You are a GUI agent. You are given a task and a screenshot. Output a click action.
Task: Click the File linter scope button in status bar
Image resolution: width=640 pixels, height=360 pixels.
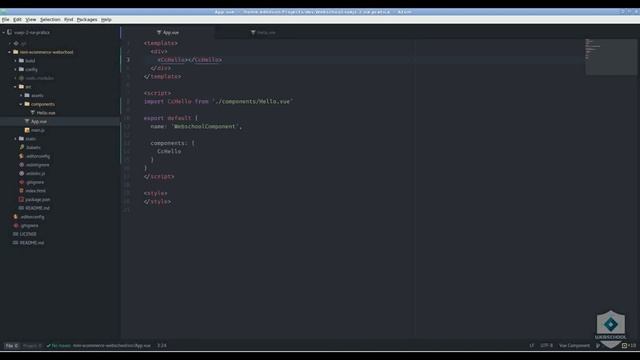coord(12,346)
